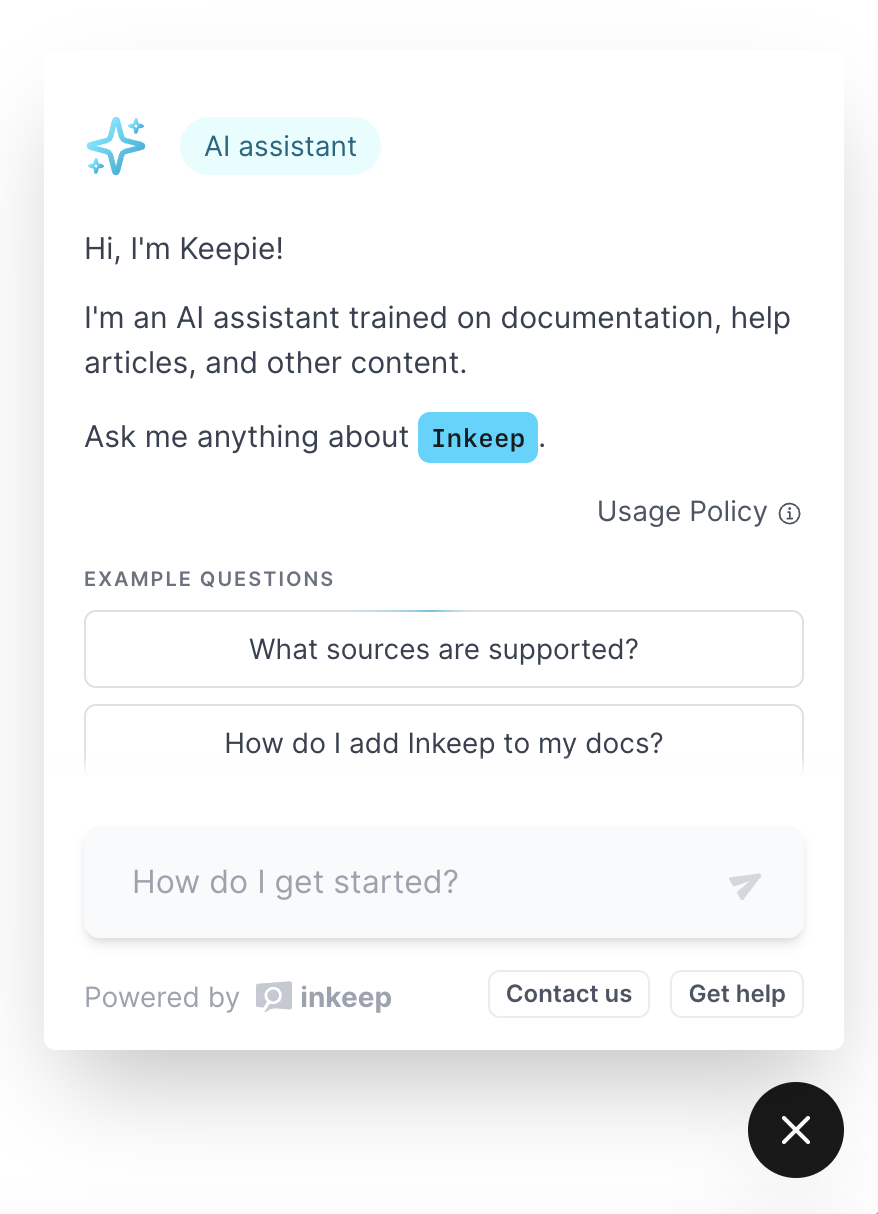Click the "Hi, I'm Keepie!" greeting
This screenshot has height=1214, width=878.
[184, 249]
